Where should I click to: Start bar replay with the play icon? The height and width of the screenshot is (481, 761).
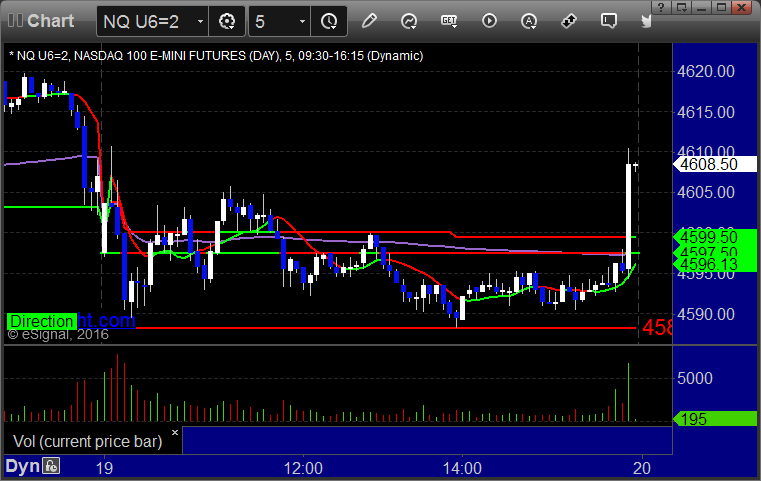pyautogui.click(x=489, y=21)
